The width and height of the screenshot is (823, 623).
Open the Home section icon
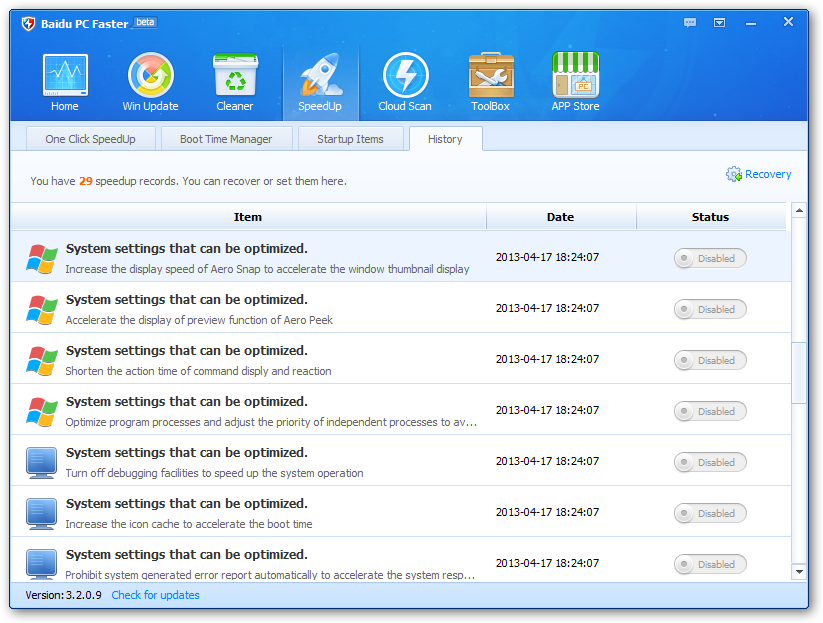coord(65,75)
